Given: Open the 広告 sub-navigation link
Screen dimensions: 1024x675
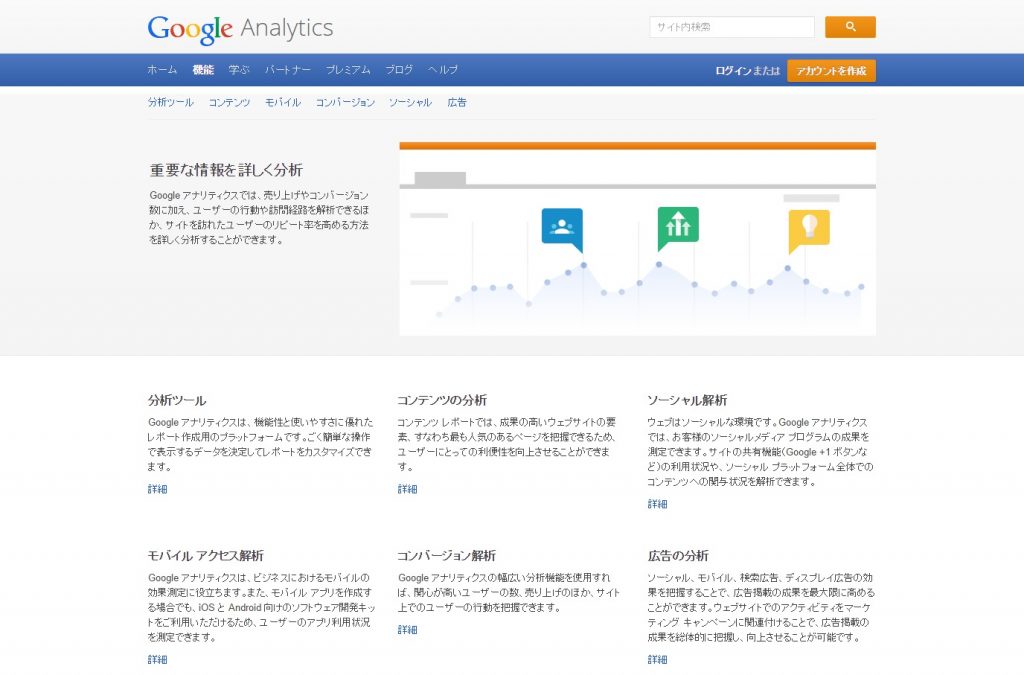Looking at the screenshot, I should coord(457,102).
